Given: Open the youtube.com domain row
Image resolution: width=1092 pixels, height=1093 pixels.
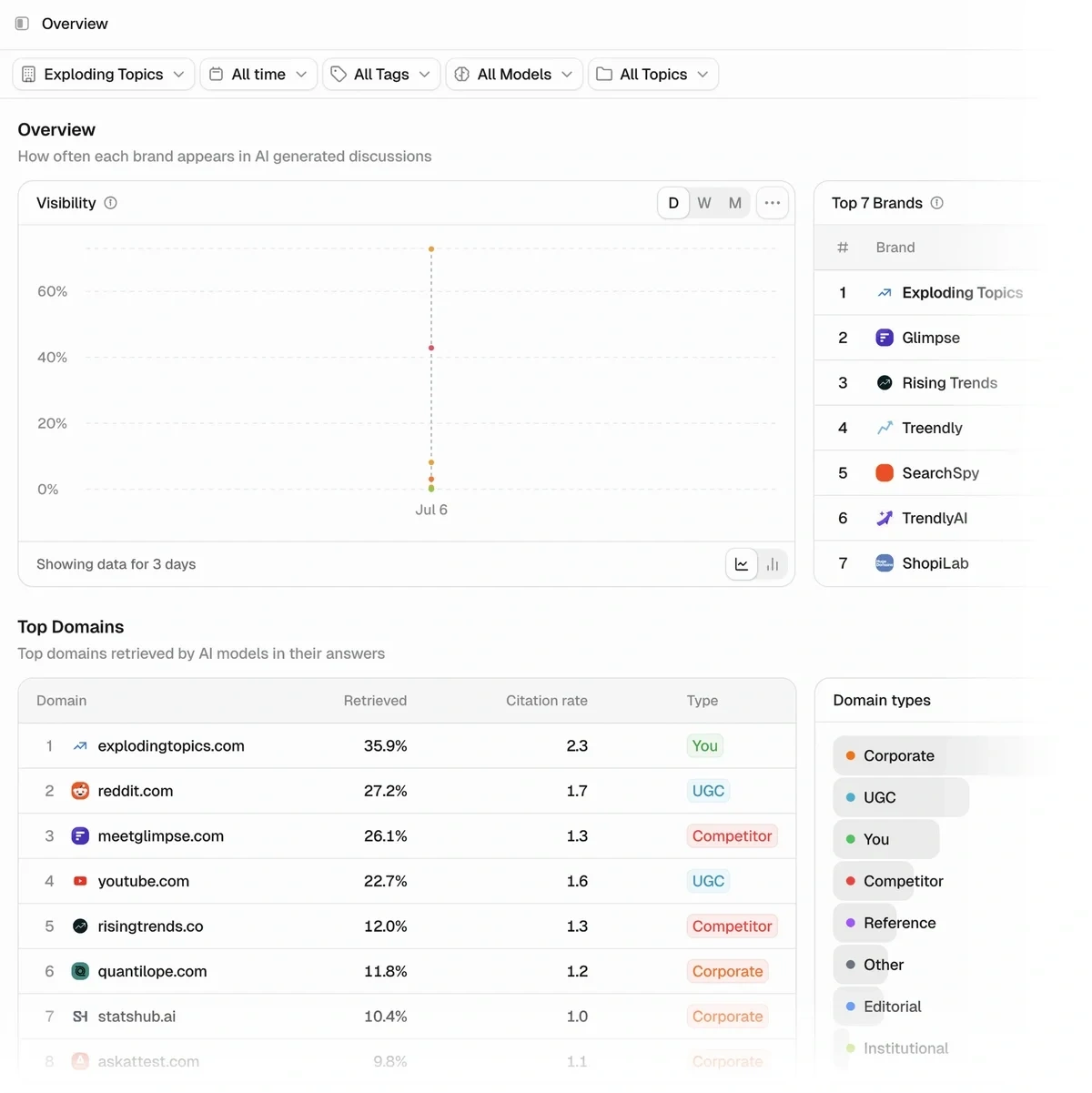Looking at the screenshot, I should (x=407, y=881).
